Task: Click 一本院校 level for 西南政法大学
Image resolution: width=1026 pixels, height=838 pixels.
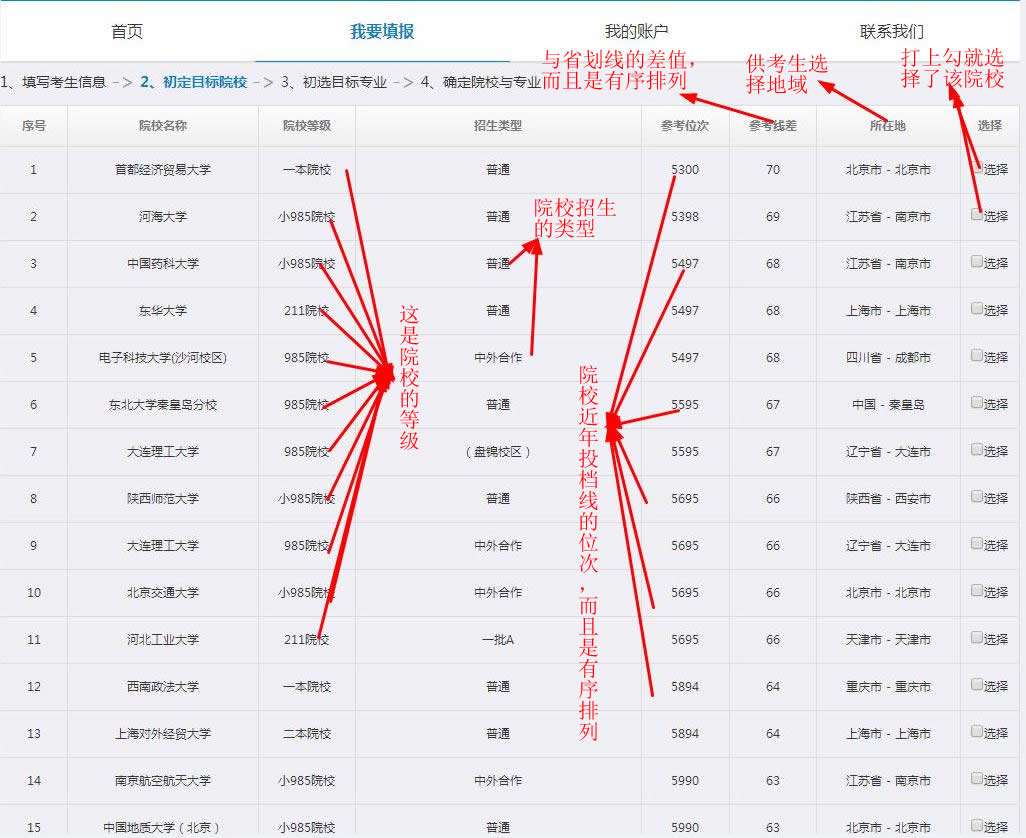Action: (x=307, y=687)
